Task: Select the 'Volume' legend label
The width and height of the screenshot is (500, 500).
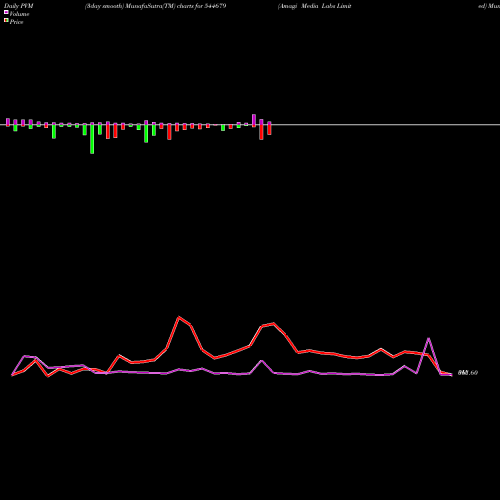Action: (x=19, y=14)
